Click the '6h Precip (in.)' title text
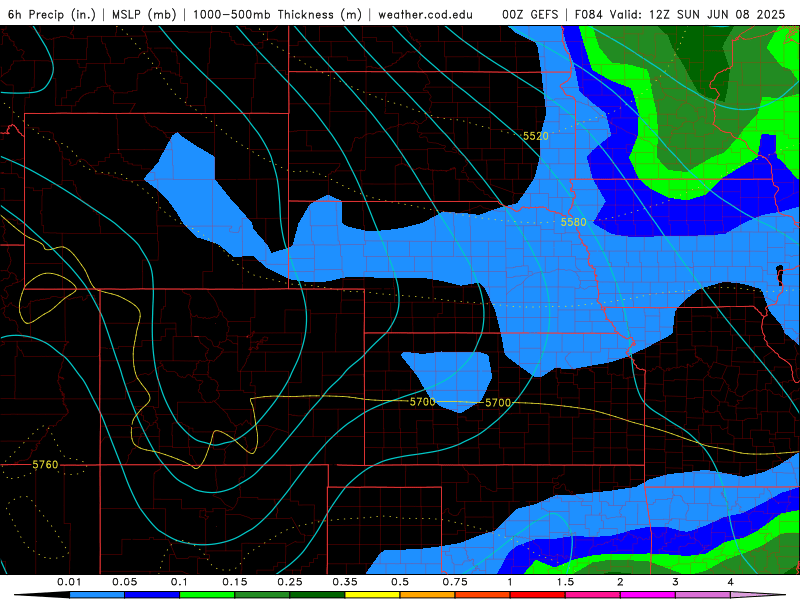800x600 pixels. point(52,14)
